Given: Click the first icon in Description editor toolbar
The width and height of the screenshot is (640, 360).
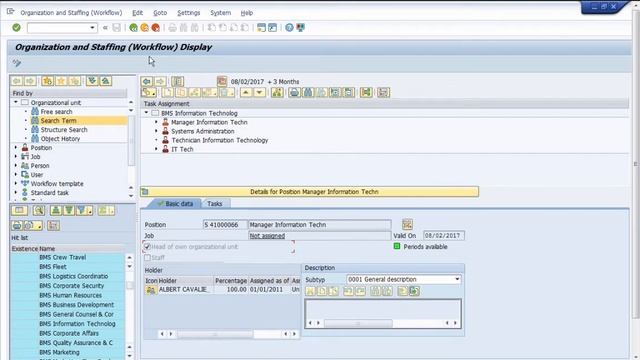Looking at the screenshot, I should point(310,291).
